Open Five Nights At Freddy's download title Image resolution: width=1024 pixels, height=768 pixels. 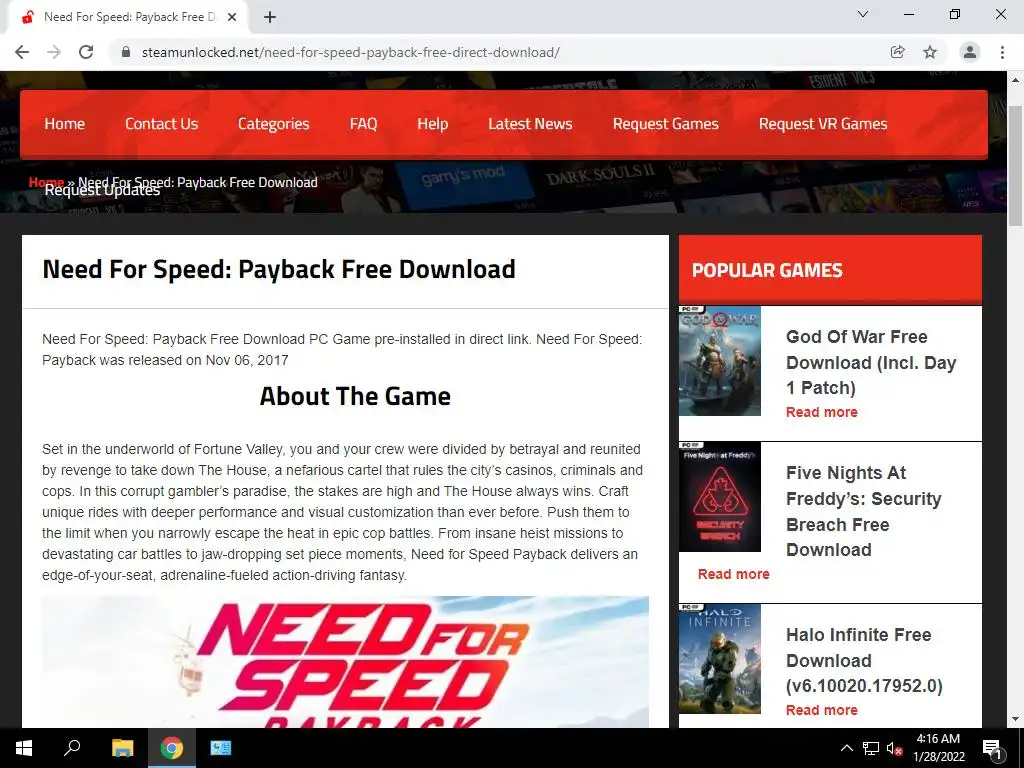(864, 511)
